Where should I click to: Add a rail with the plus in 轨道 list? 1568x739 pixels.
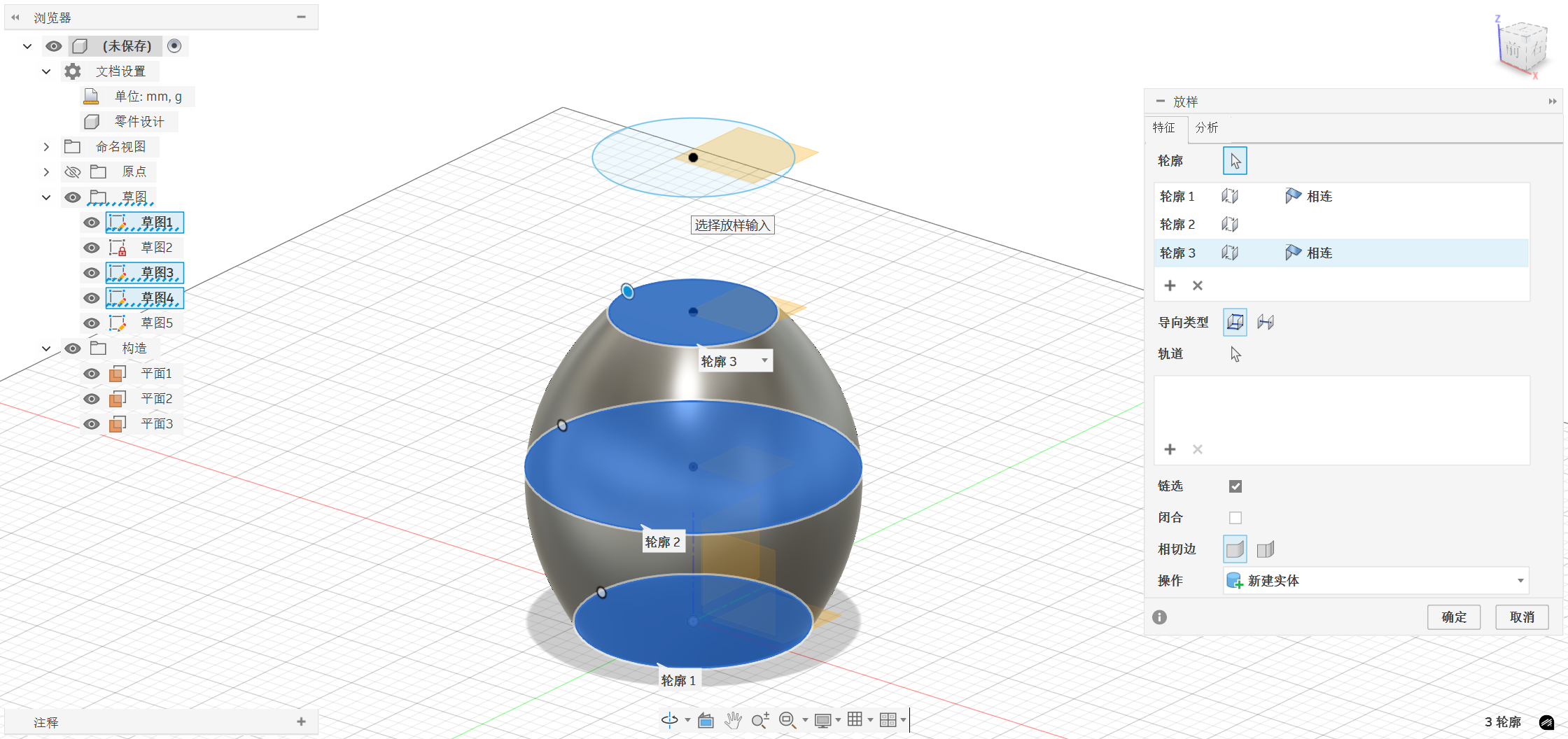[1170, 449]
